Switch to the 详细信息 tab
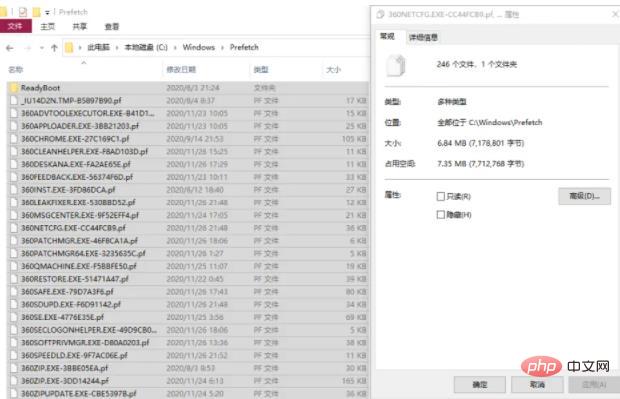 (423, 37)
